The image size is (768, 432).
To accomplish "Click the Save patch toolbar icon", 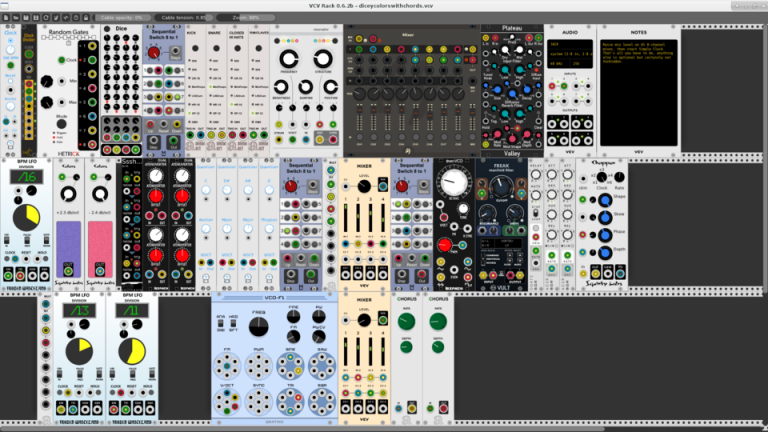I will click(26, 17).
